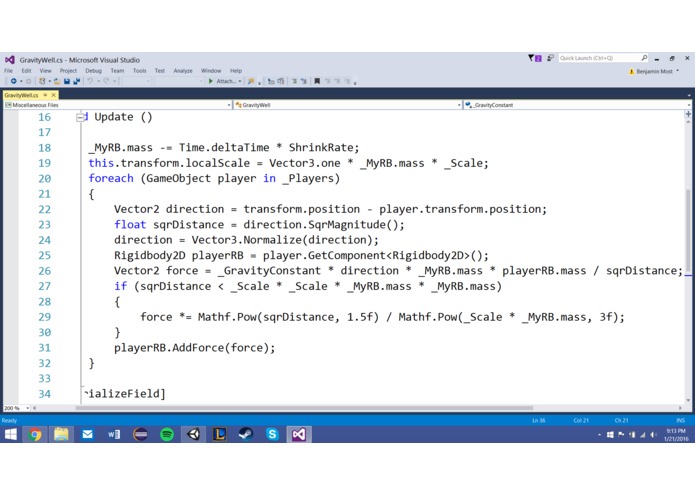695x494 pixels.
Task: Open the Attach button dropdown arrow
Action: point(240,81)
